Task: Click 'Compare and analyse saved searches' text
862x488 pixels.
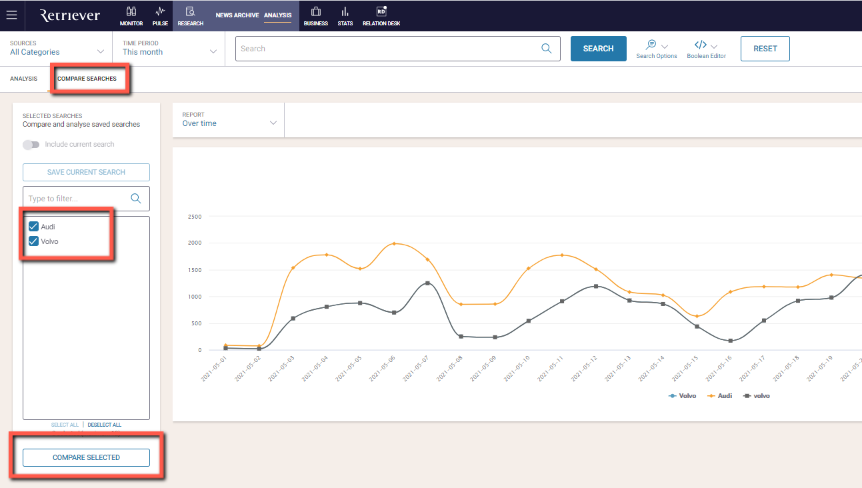Action: pyautogui.click(x=81, y=125)
